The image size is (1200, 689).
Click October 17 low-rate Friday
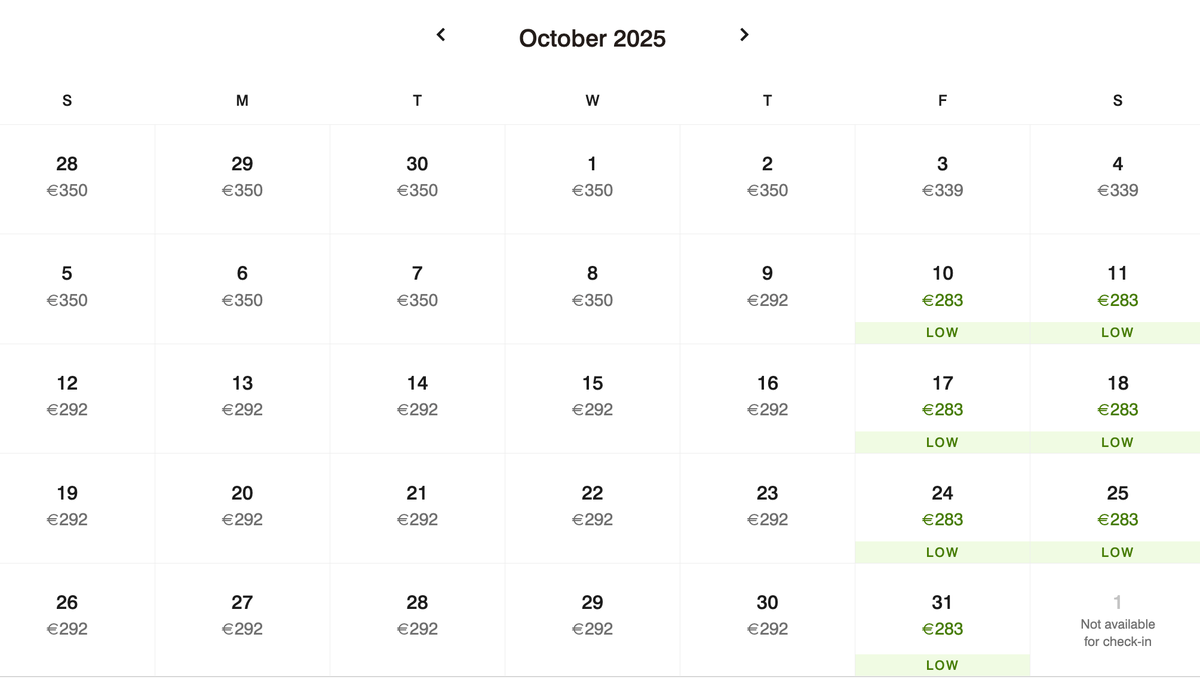pos(942,399)
